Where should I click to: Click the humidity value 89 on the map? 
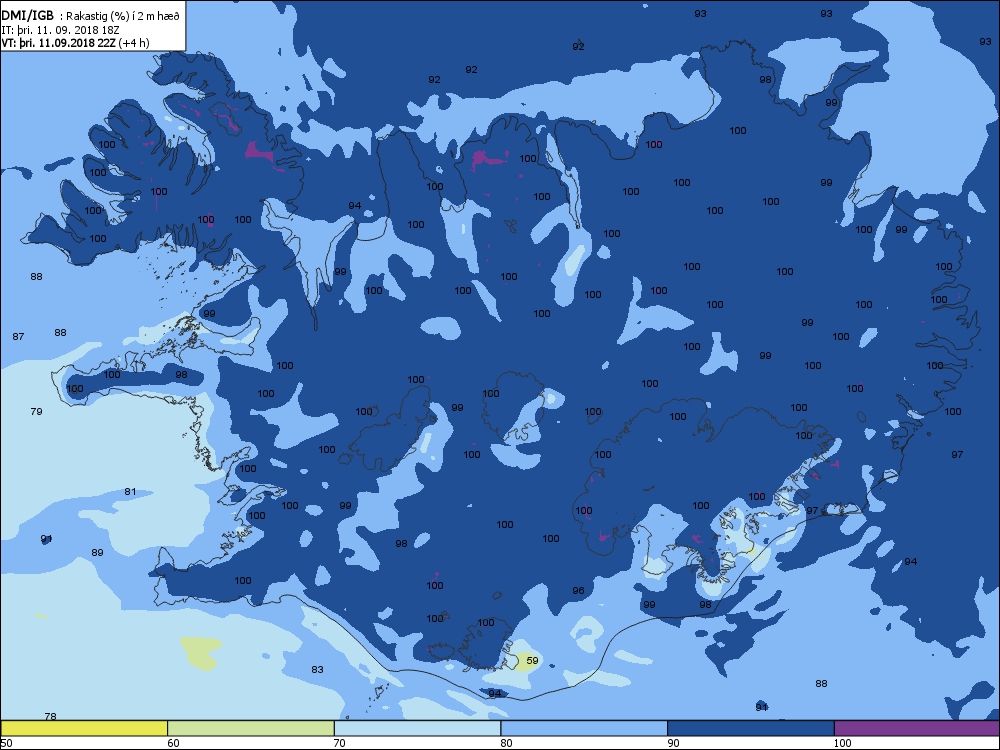click(x=97, y=552)
